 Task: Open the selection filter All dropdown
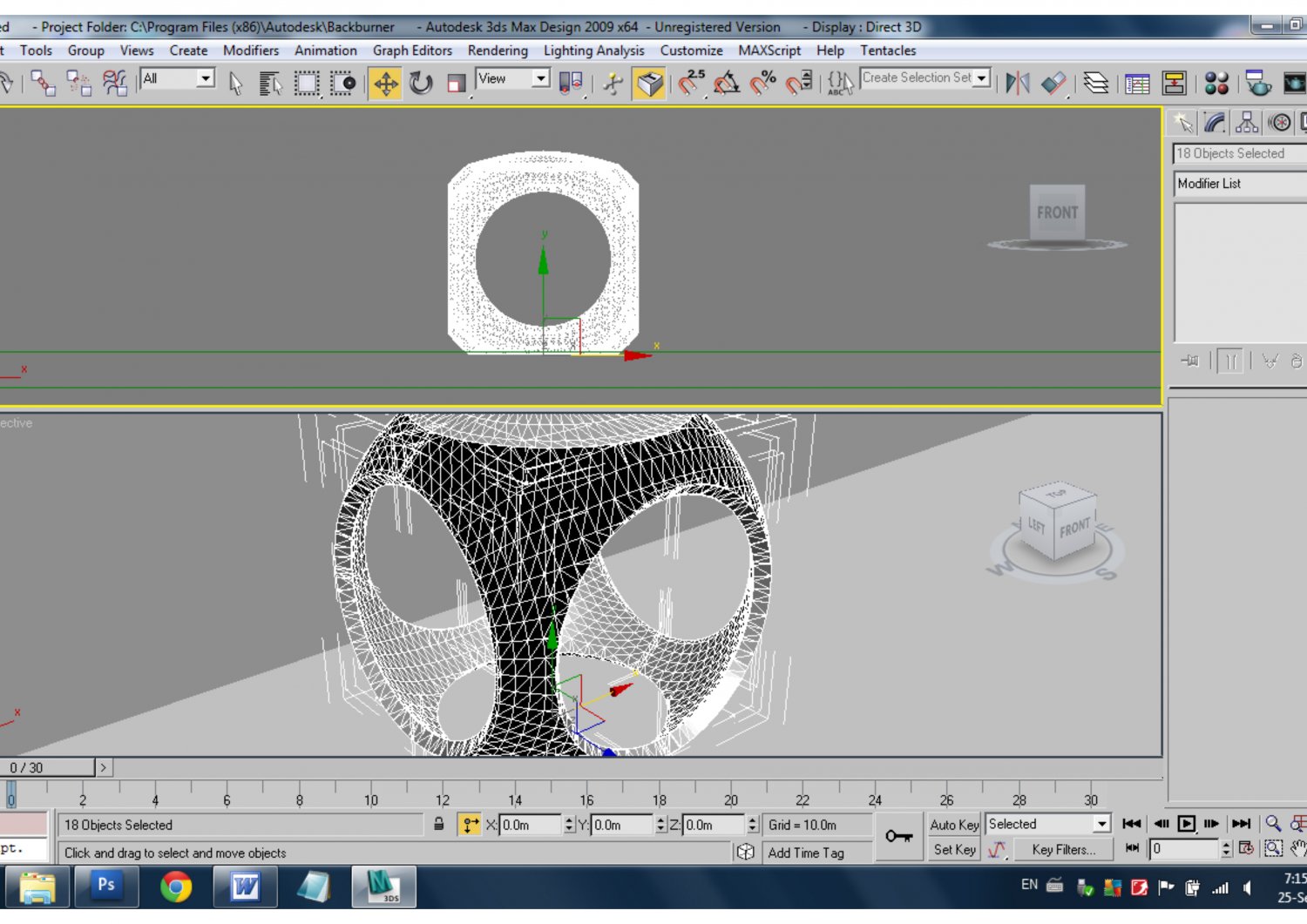206,78
